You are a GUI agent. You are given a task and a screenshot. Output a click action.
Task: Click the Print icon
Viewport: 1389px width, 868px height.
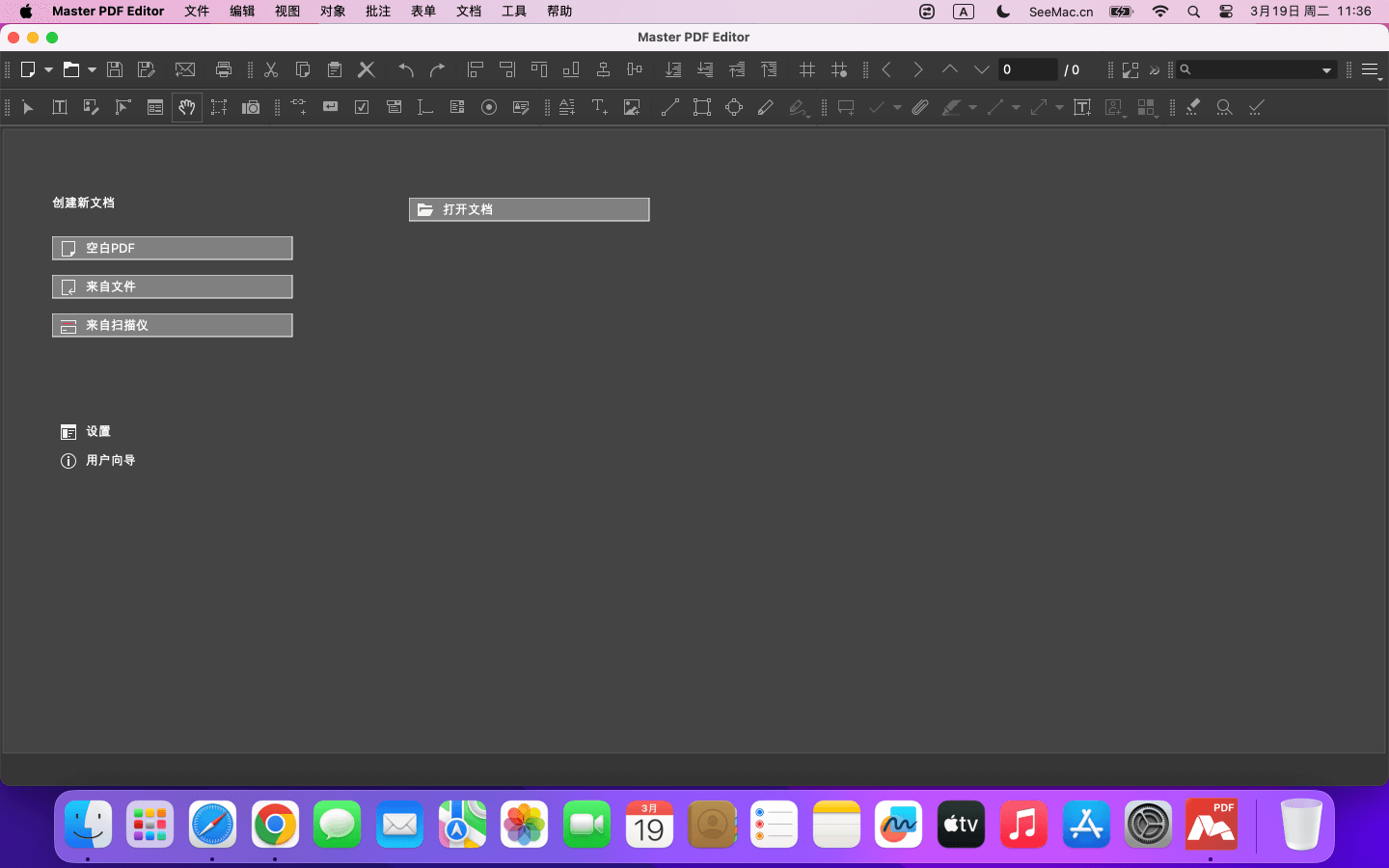[x=224, y=69]
